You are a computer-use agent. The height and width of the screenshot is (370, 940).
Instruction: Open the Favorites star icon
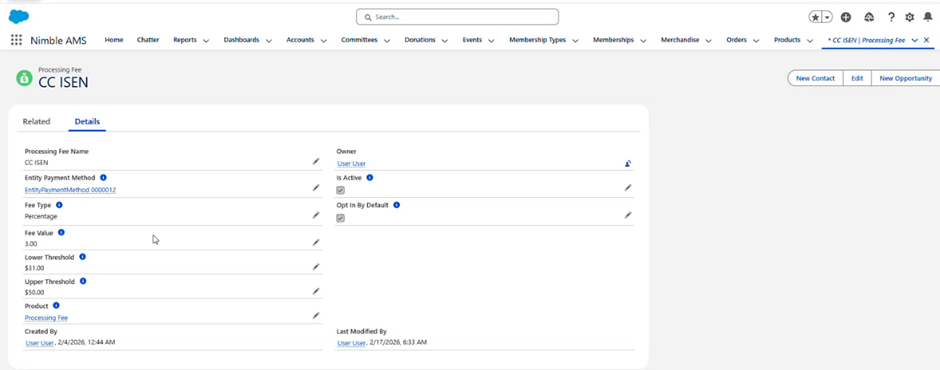point(815,17)
